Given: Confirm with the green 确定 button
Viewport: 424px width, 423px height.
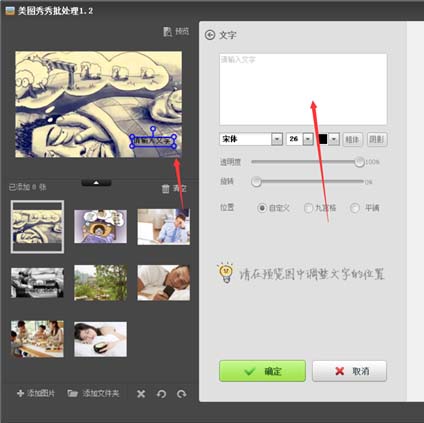Looking at the screenshot, I should [262, 371].
